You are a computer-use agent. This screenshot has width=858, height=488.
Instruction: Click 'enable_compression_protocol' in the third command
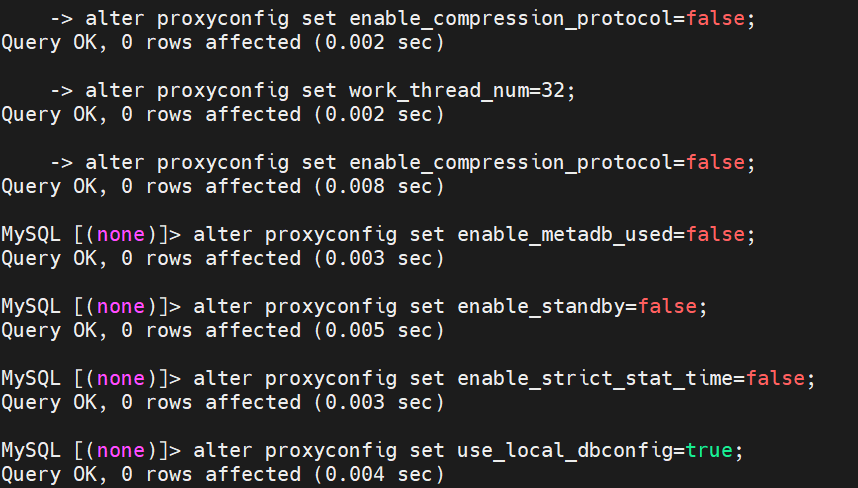coord(511,163)
